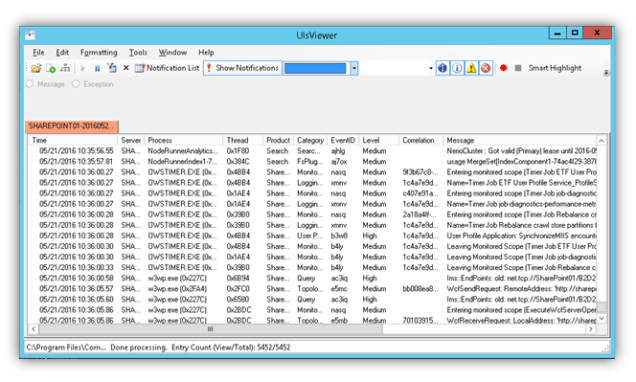
Task: Click the horizontal scrollbar left arrow
Action: tap(33, 329)
